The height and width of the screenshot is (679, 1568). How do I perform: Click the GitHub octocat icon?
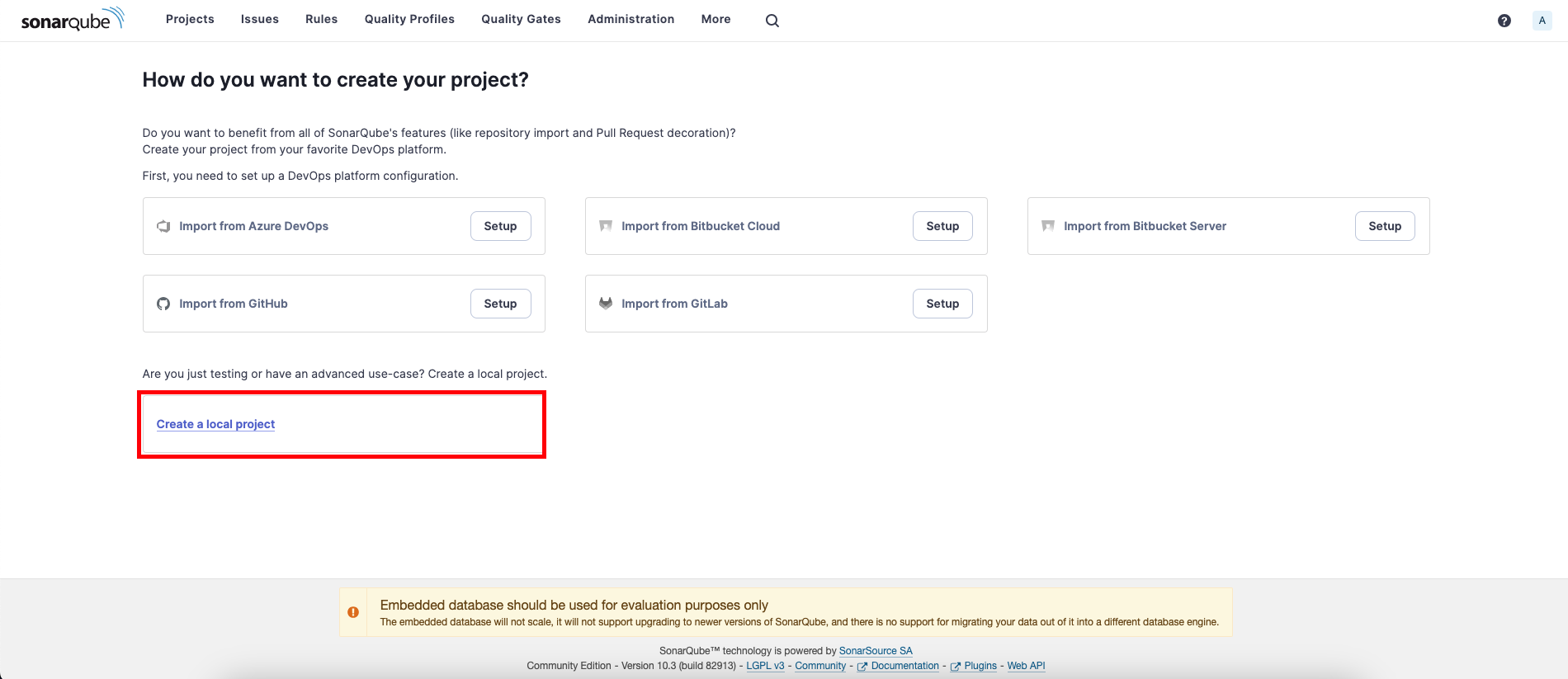tap(163, 304)
